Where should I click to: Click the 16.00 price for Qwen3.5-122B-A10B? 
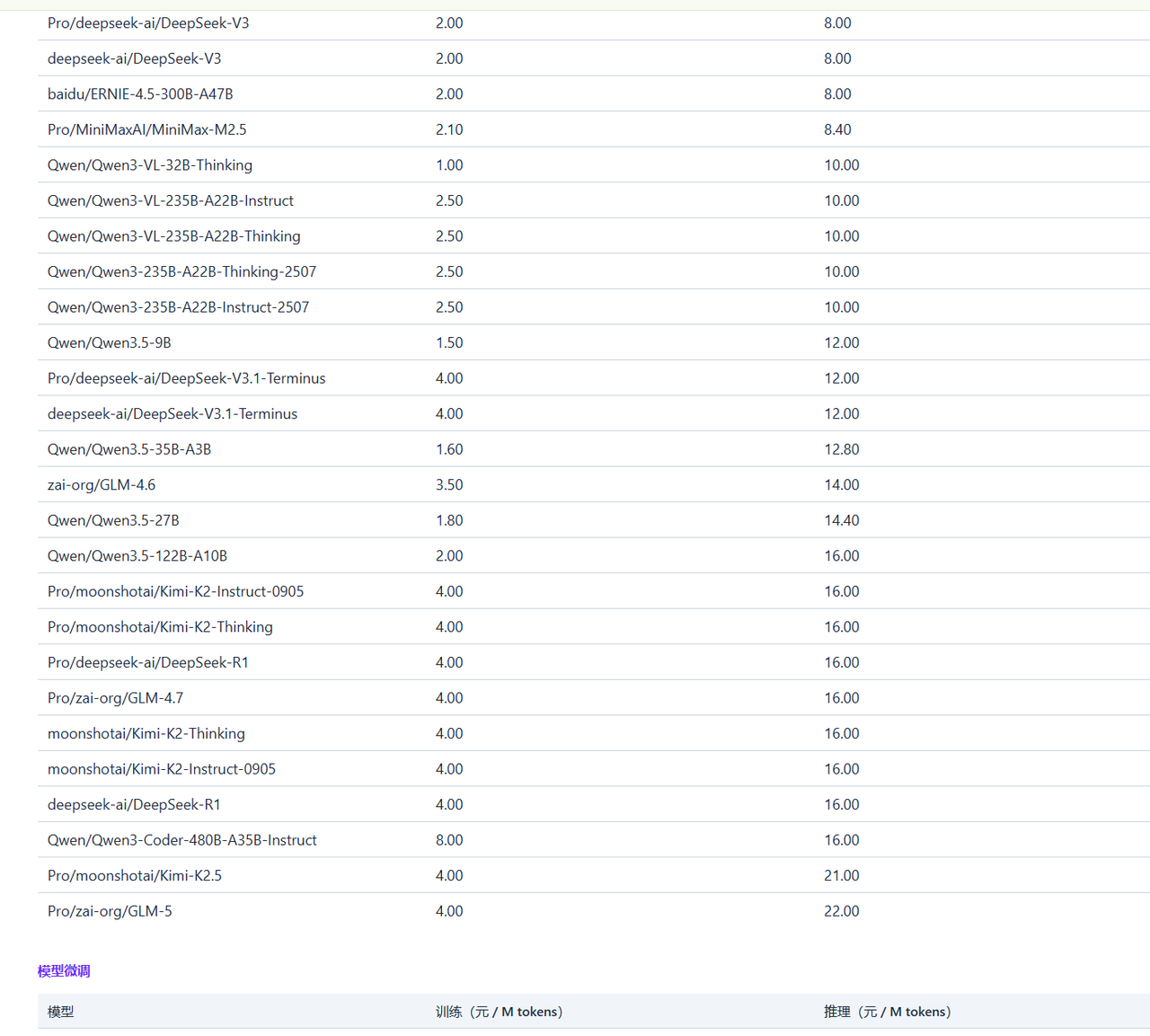(842, 556)
